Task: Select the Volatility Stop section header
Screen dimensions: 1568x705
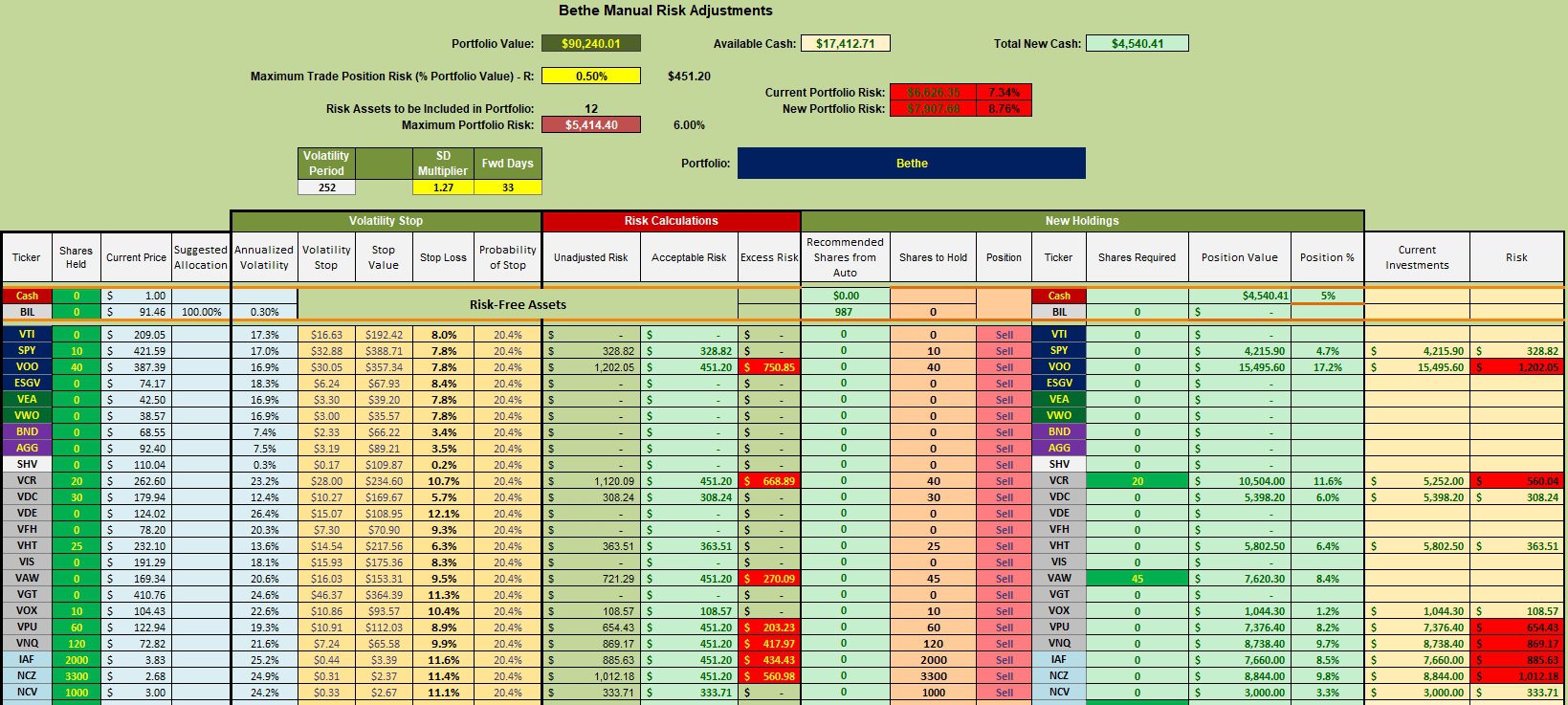Action: pyautogui.click(x=386, y=221)
